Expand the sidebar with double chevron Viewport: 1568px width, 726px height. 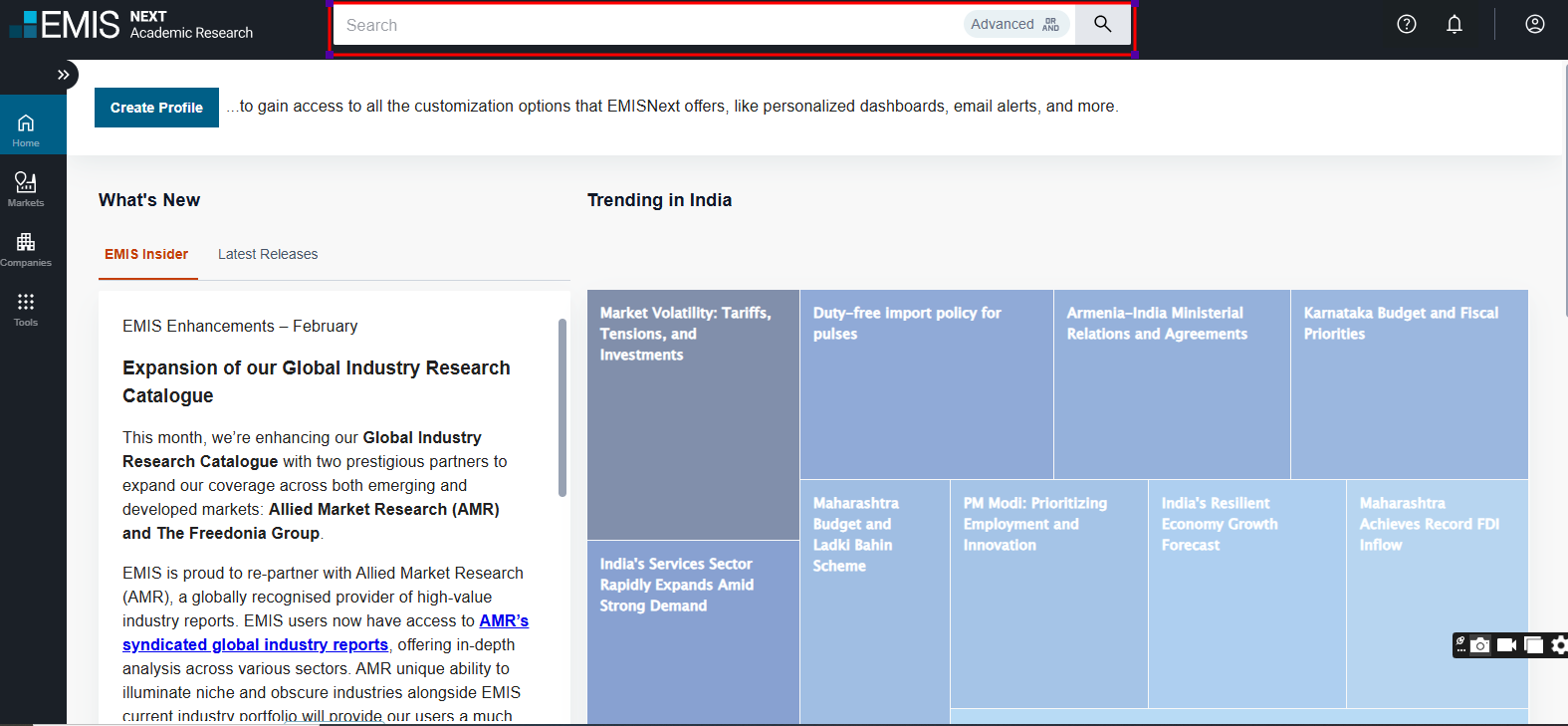click(63, 75)
